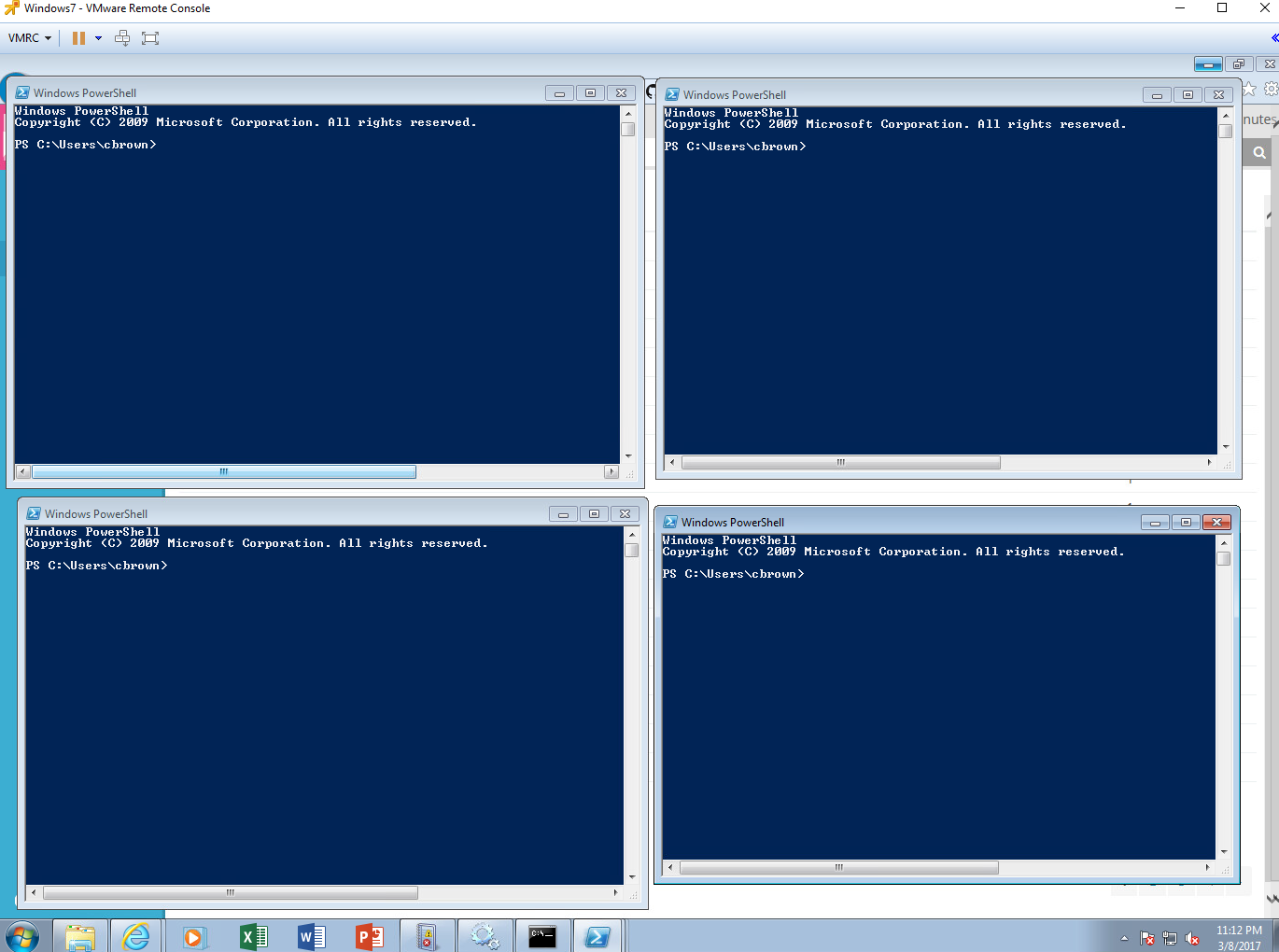Launch Internet Explorer from the taskbar
This screenshot has height=952, width=1279.
[136, 936]
